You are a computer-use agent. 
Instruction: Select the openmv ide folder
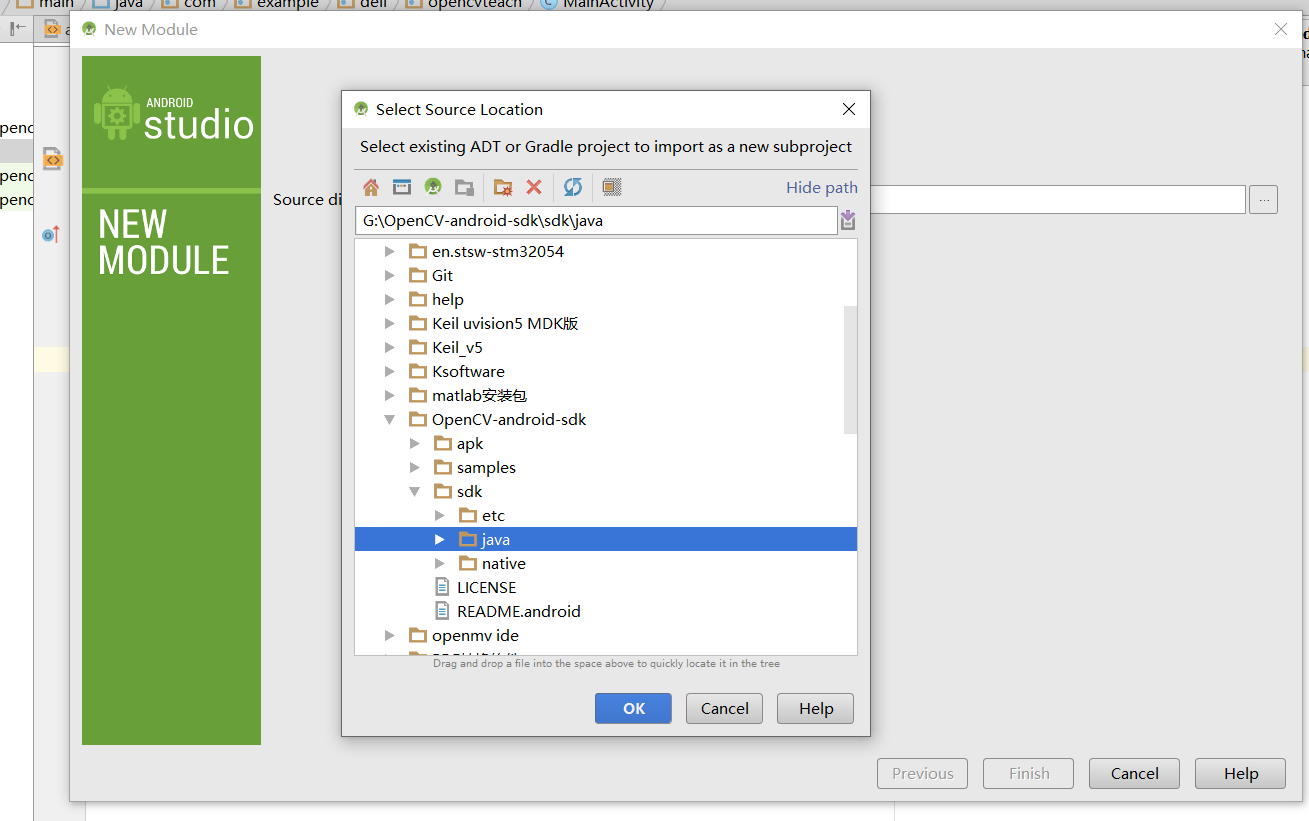(475, 635)
